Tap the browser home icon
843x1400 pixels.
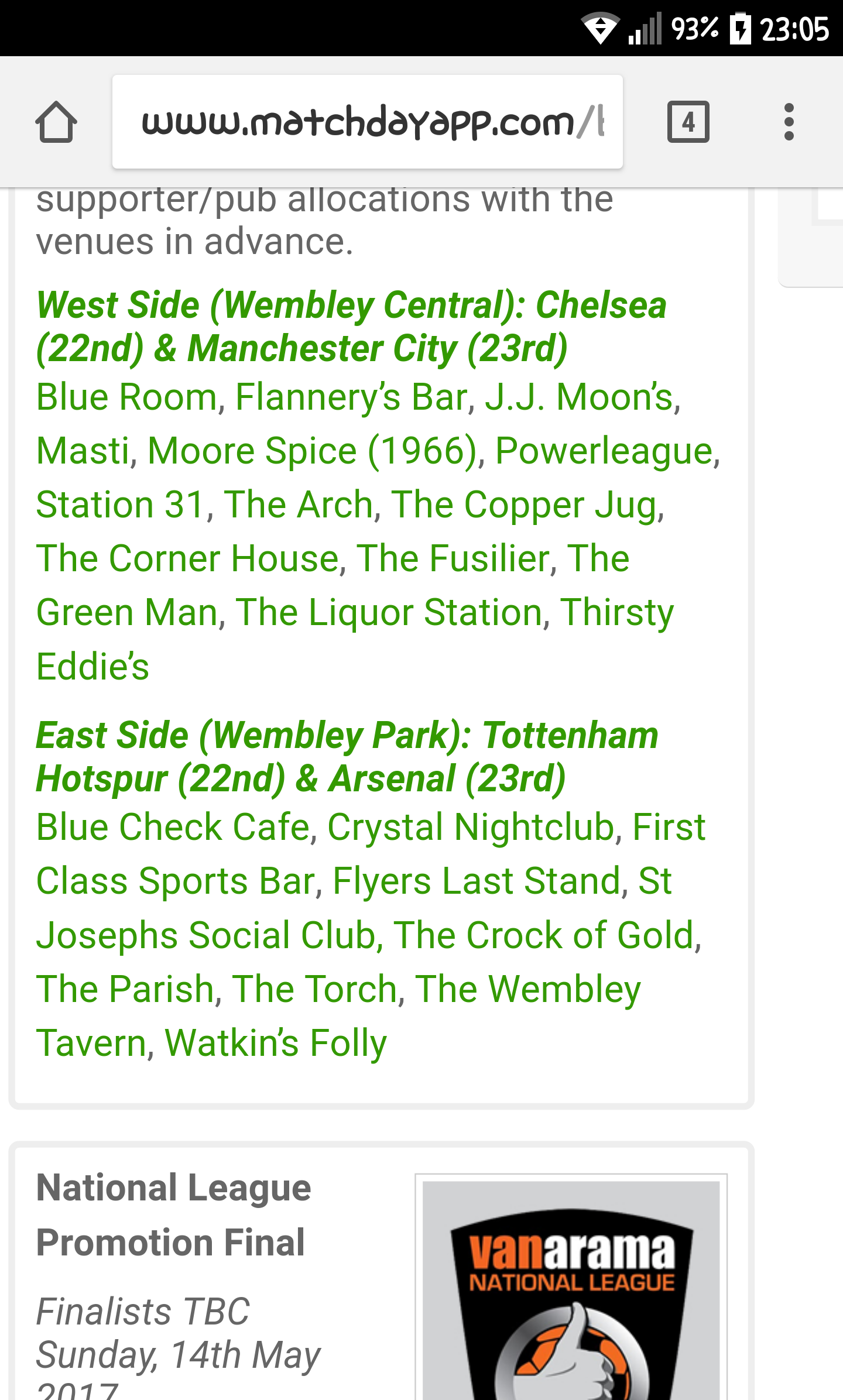click(56, 122)
